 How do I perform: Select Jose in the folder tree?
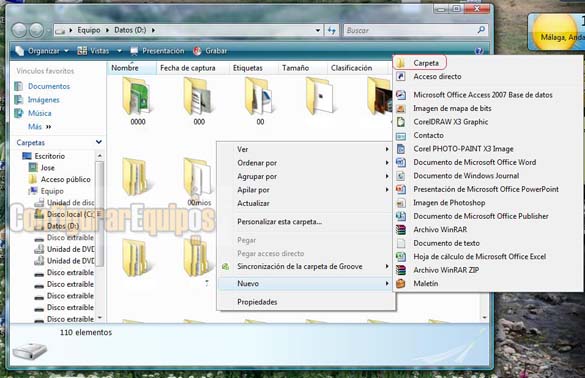pyautogui.click(x=47, y=168)
